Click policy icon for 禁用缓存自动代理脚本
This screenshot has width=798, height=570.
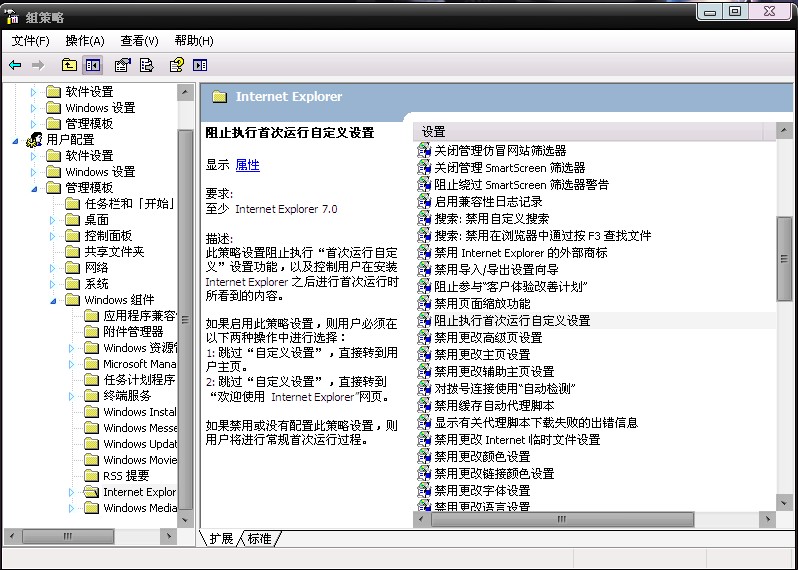pos(424,406)
